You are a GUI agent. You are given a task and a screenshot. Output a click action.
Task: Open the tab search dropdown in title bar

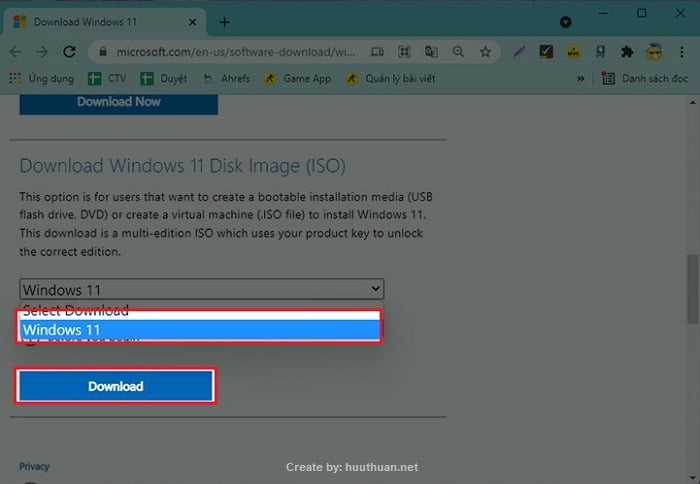pos(566,22)
